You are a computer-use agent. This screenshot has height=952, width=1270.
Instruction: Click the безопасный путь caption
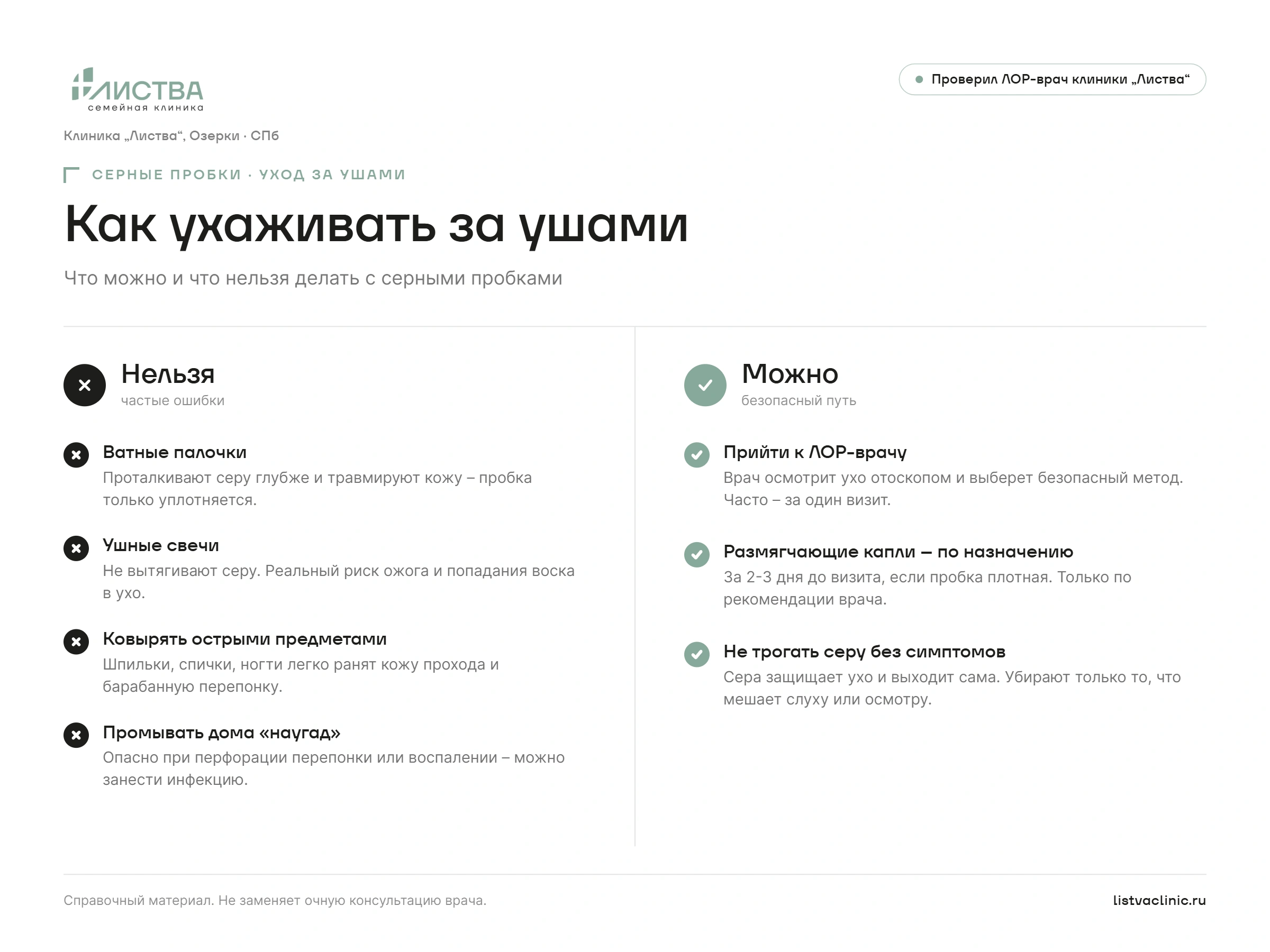point(799,400)
